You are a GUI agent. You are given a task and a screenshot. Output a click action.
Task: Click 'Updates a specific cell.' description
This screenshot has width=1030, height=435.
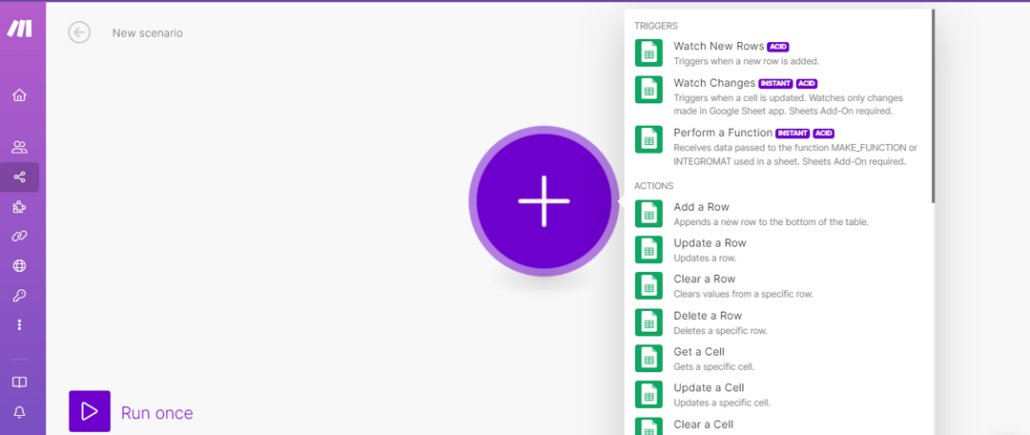pos(722,403)
